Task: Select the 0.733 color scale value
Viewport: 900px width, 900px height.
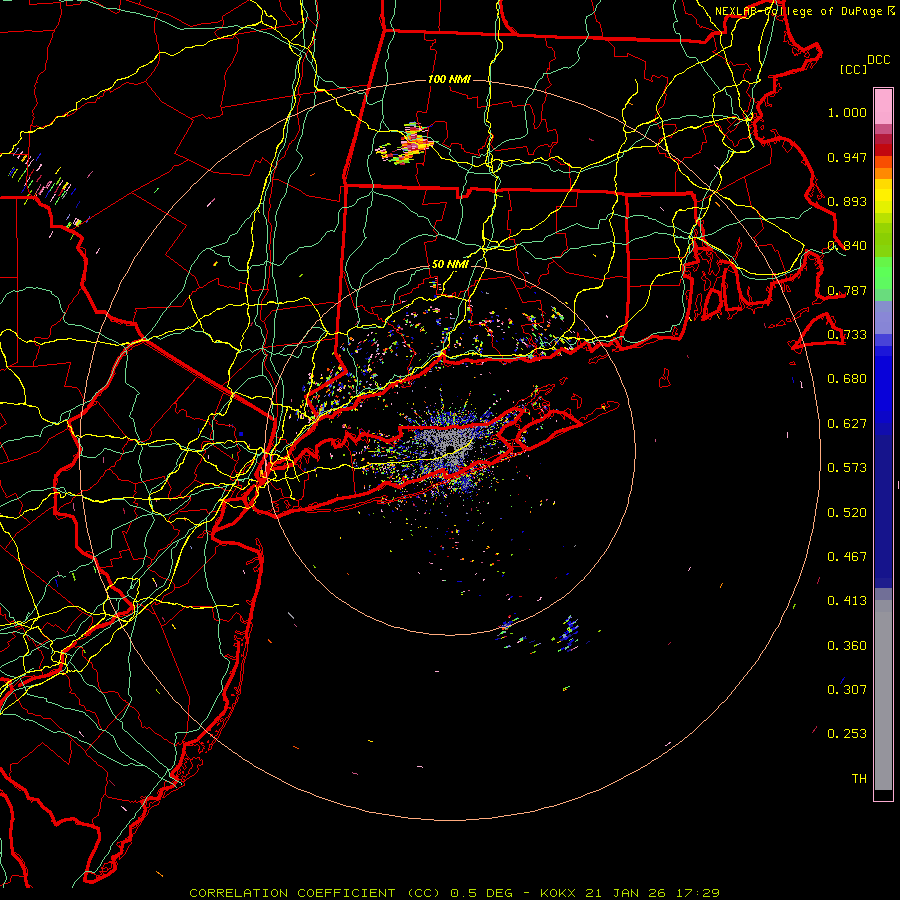Action: tap(847, 335)
